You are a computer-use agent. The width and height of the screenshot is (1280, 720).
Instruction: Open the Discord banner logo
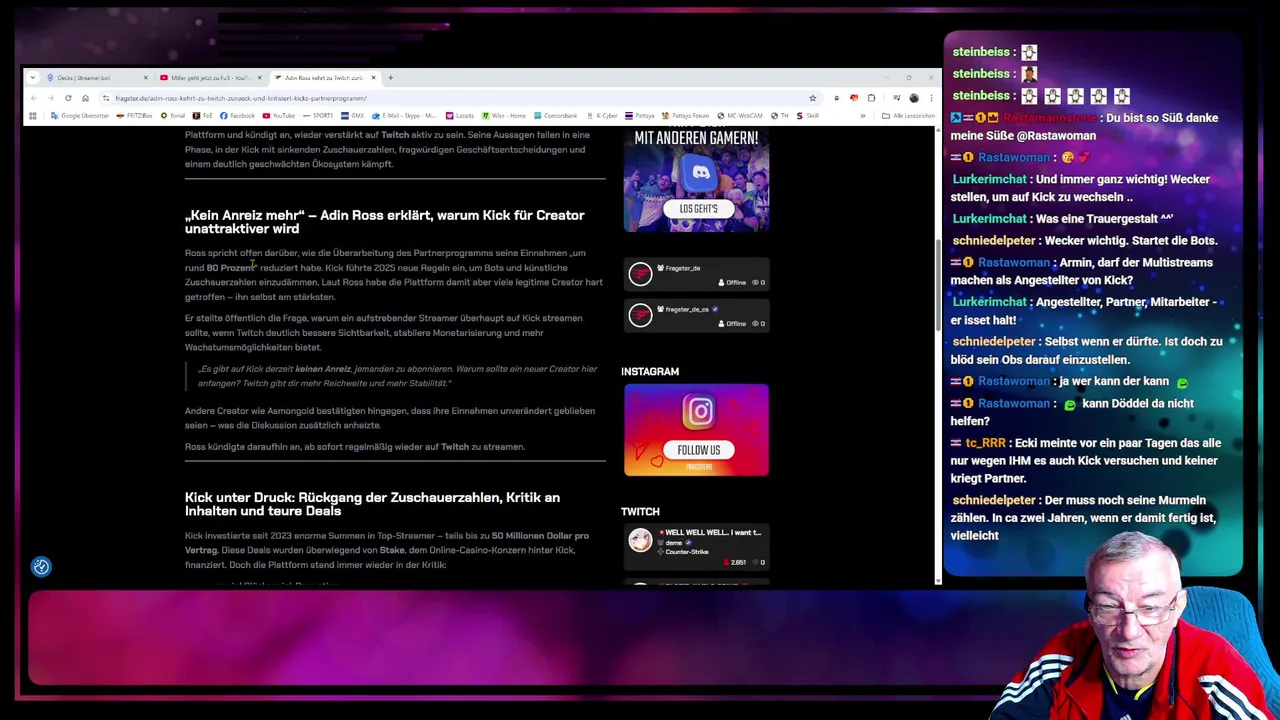pyautogui.click(x=699, y=172)
